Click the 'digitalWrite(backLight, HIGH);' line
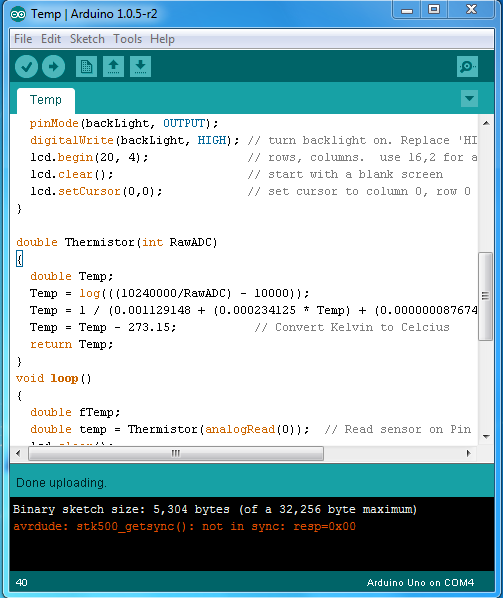This screenshot has width=503, height=598. (x=135, y=141)
